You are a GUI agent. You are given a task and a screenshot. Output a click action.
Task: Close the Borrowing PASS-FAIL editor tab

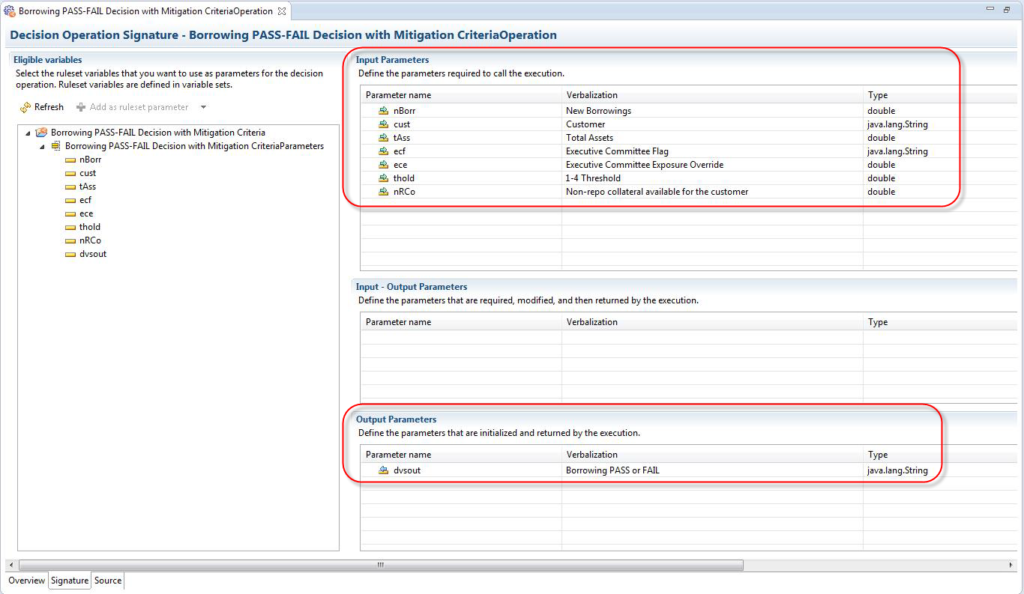pyautogui.click(x=281, y=10)
